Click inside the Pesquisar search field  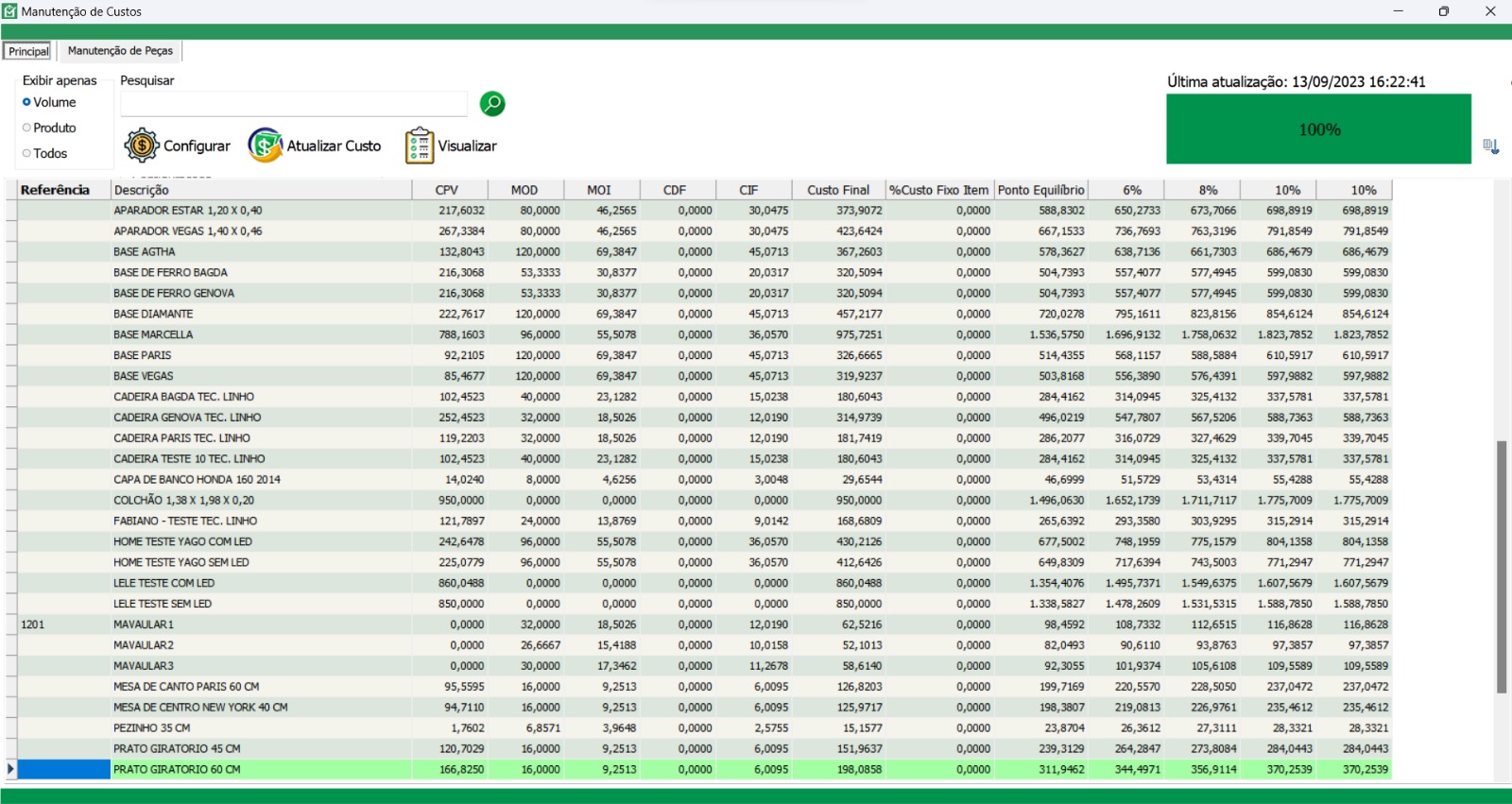point(293,104)
